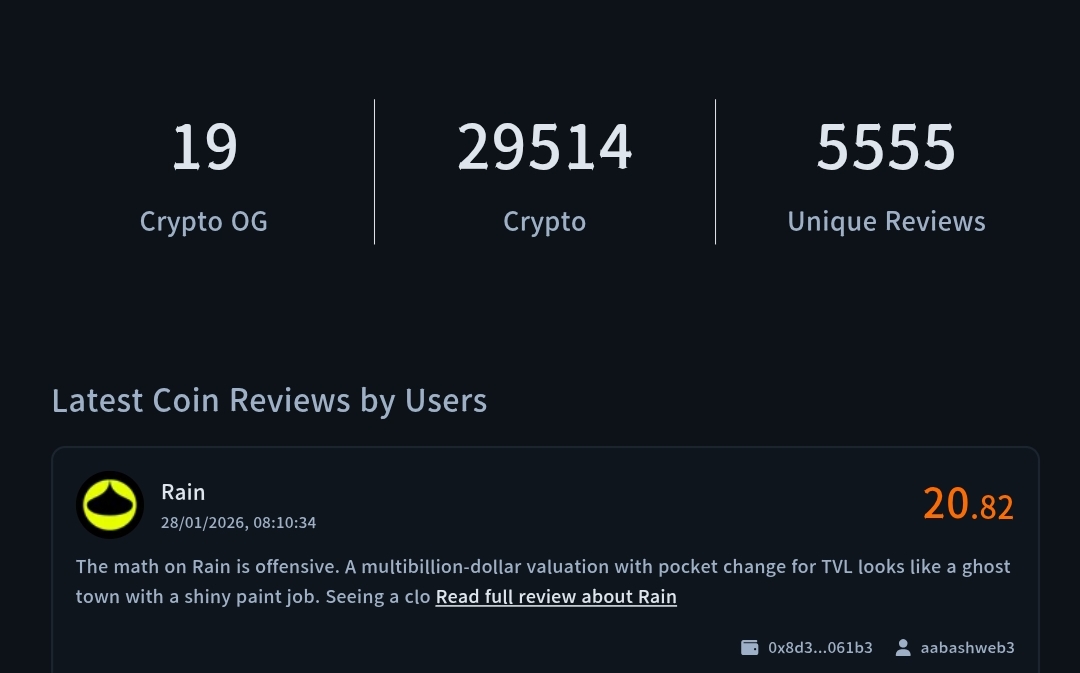This screenshot has width=1080, height=673.
Task: Click the Unique Reviews label
Action: 886,221
